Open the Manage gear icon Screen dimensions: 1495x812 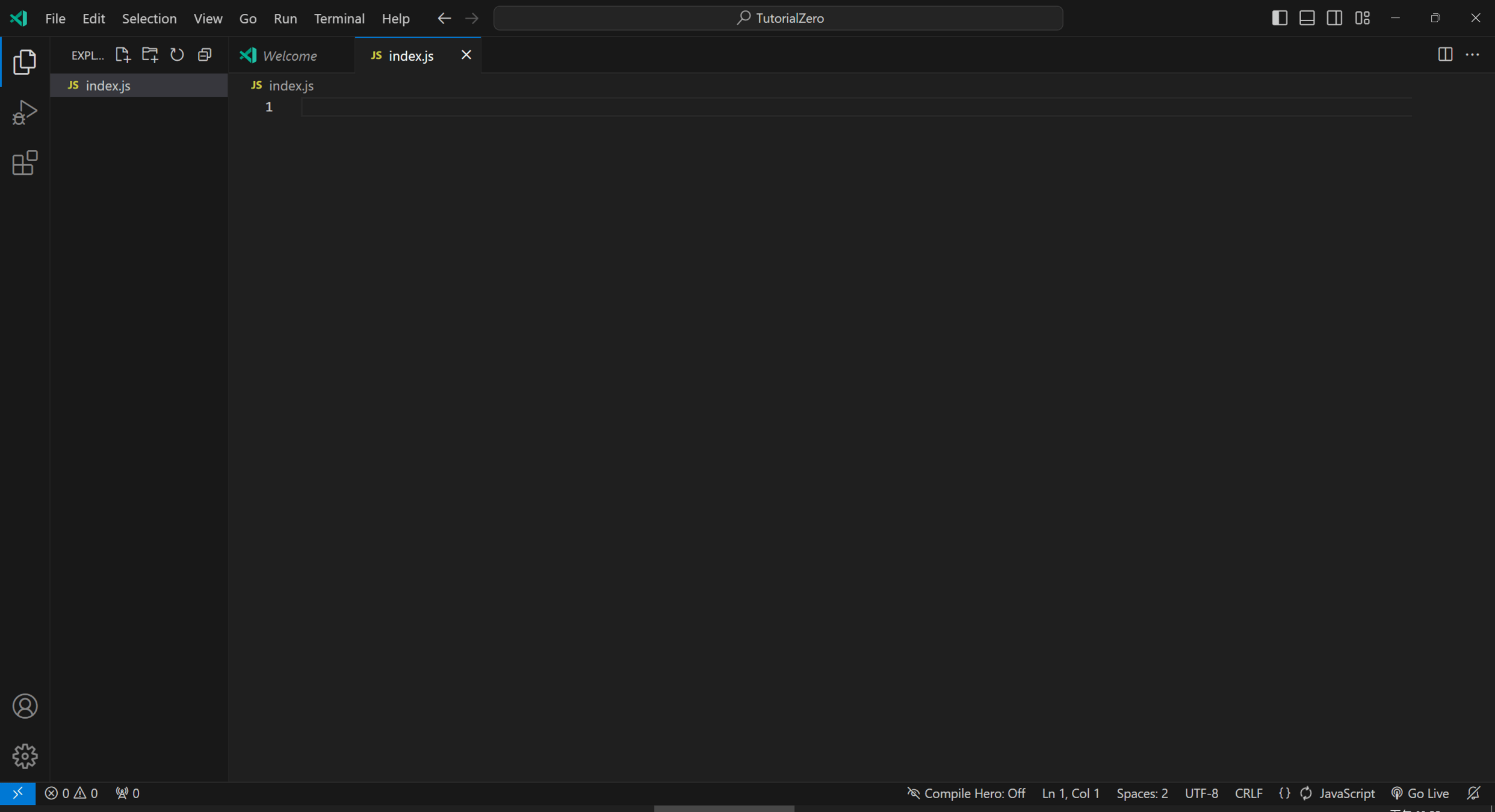click(x=25, y=755)
